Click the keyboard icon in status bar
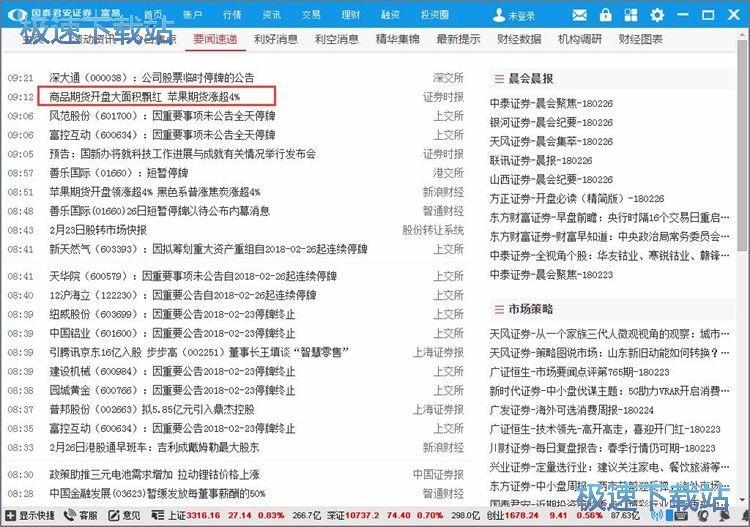The width and height of the screenshot is (750, 527). pos(680,516)
